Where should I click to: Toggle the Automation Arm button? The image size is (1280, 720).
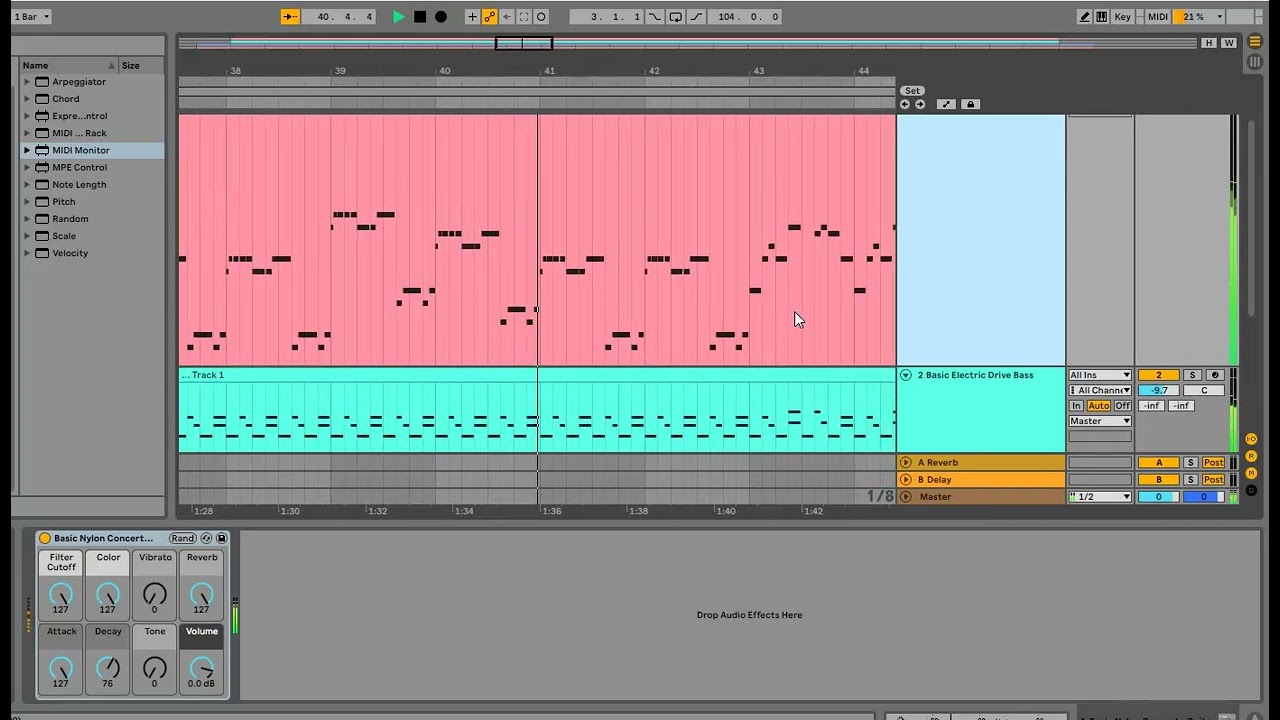click(490, 17)
